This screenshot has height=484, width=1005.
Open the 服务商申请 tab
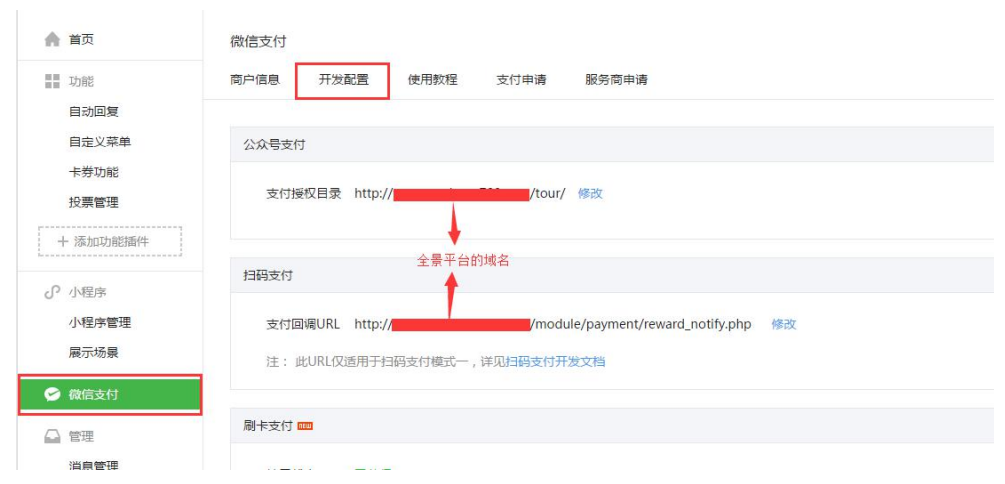[x=616, y=80]
